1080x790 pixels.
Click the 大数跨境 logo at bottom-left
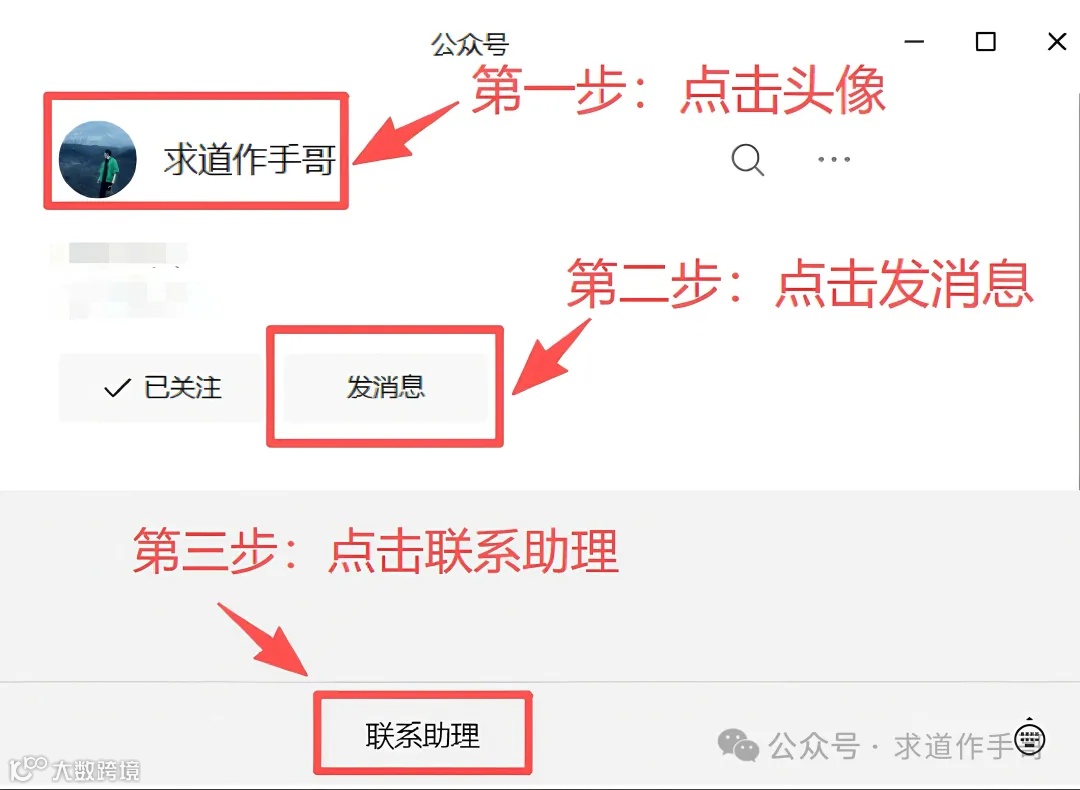(74, 769)
